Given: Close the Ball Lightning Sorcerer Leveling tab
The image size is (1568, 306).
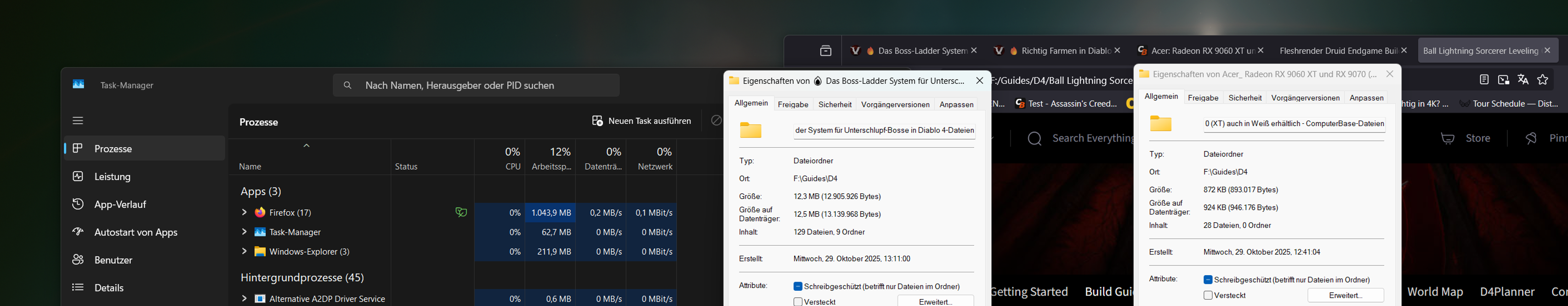Looking at the screenshot, I should (1547, 51).
